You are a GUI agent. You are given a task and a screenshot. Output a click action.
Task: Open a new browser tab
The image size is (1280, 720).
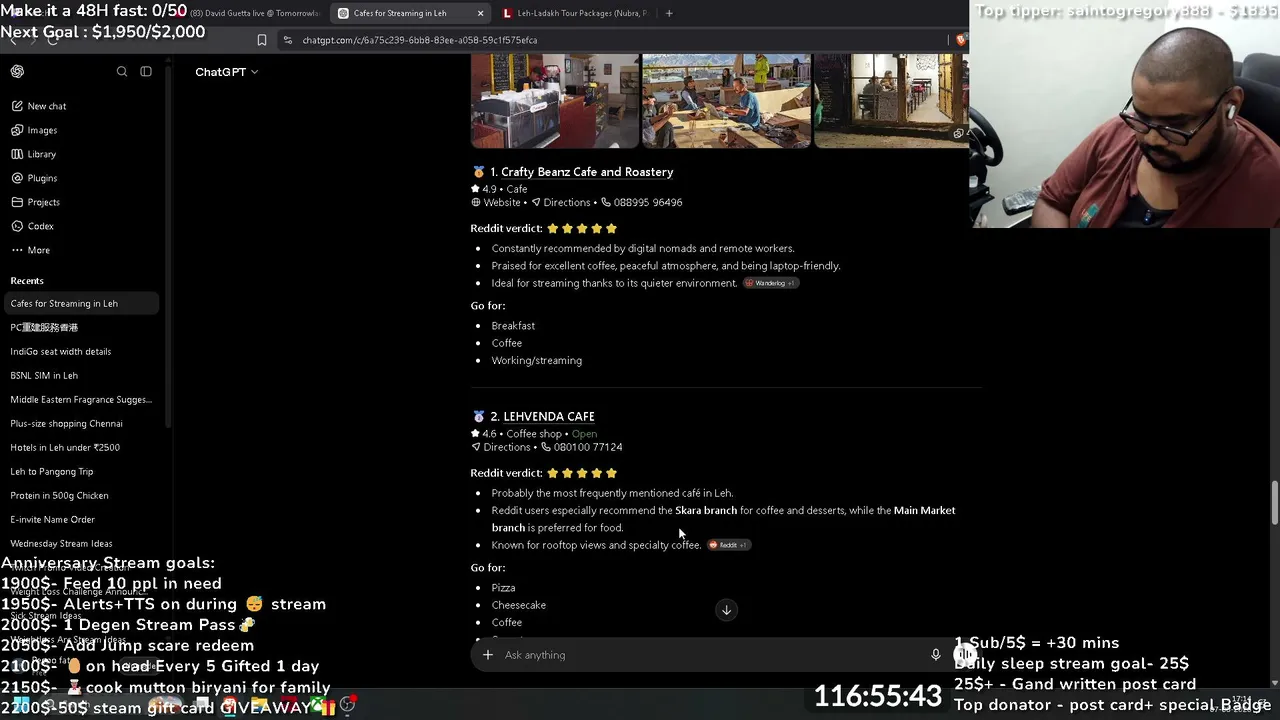[x=669, y=13]
